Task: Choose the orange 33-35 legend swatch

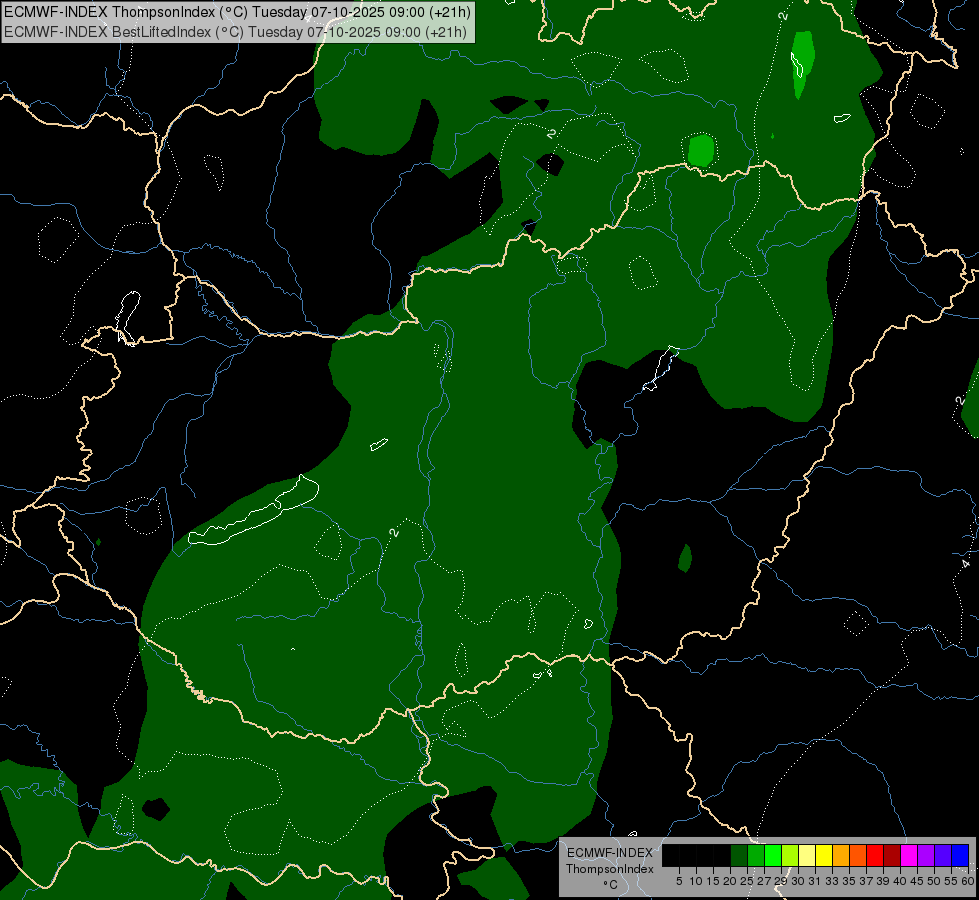Action: tap(841, 855)
